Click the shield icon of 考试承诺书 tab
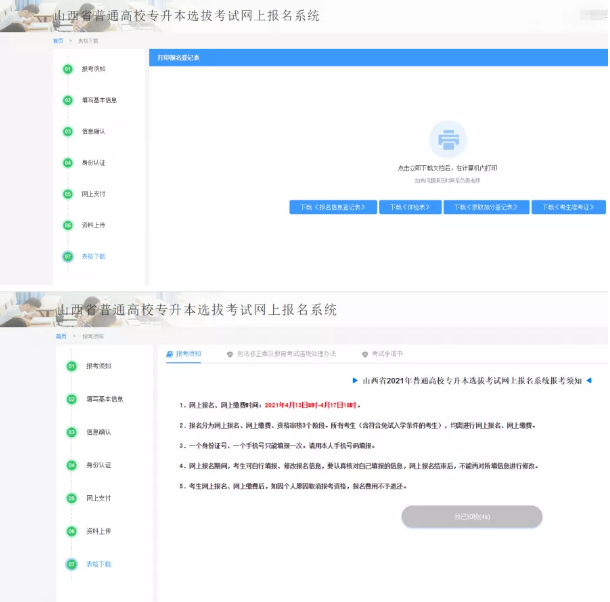 (x=364, y=354)
